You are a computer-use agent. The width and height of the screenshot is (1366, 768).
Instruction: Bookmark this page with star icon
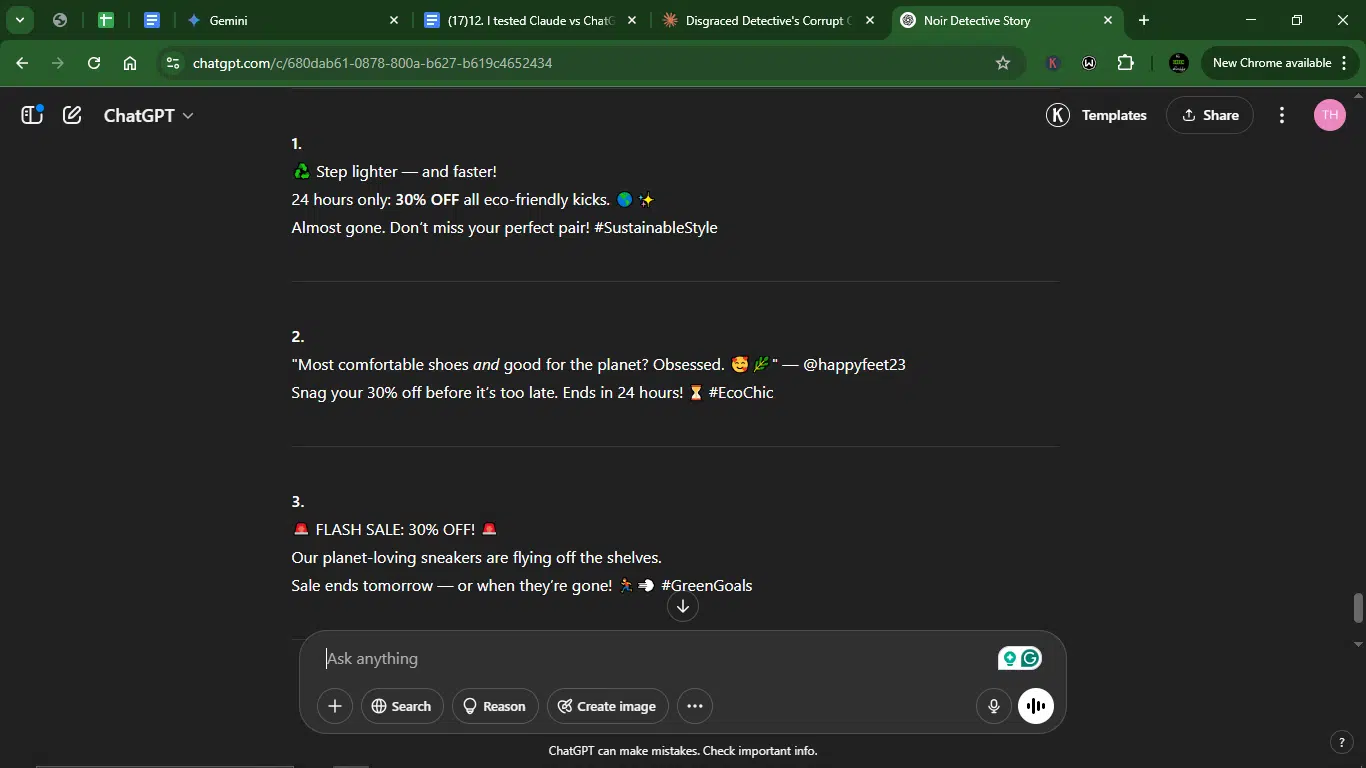(x=1003, y=63)
